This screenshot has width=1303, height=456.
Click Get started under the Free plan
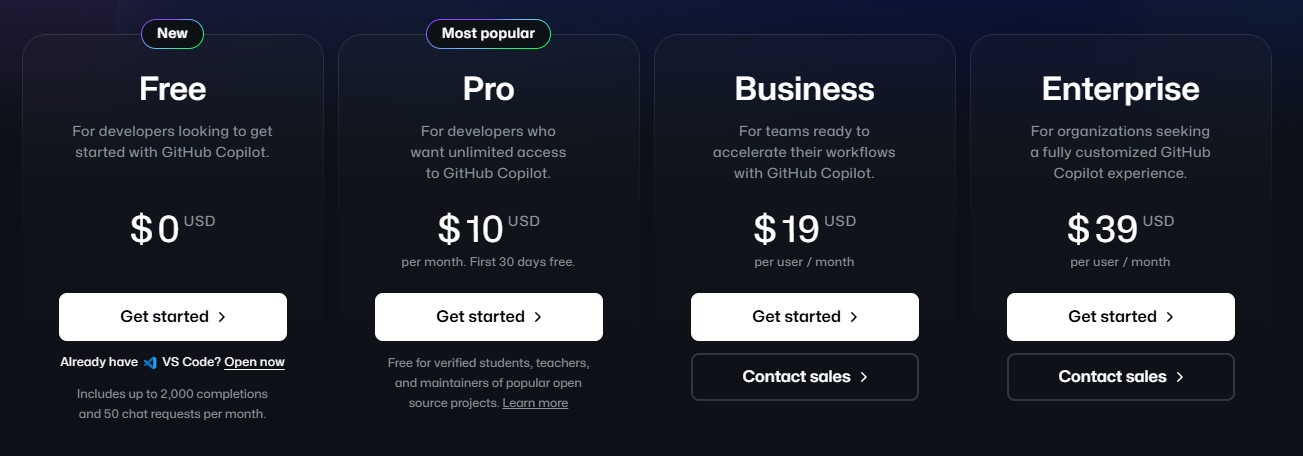[173, 317]
